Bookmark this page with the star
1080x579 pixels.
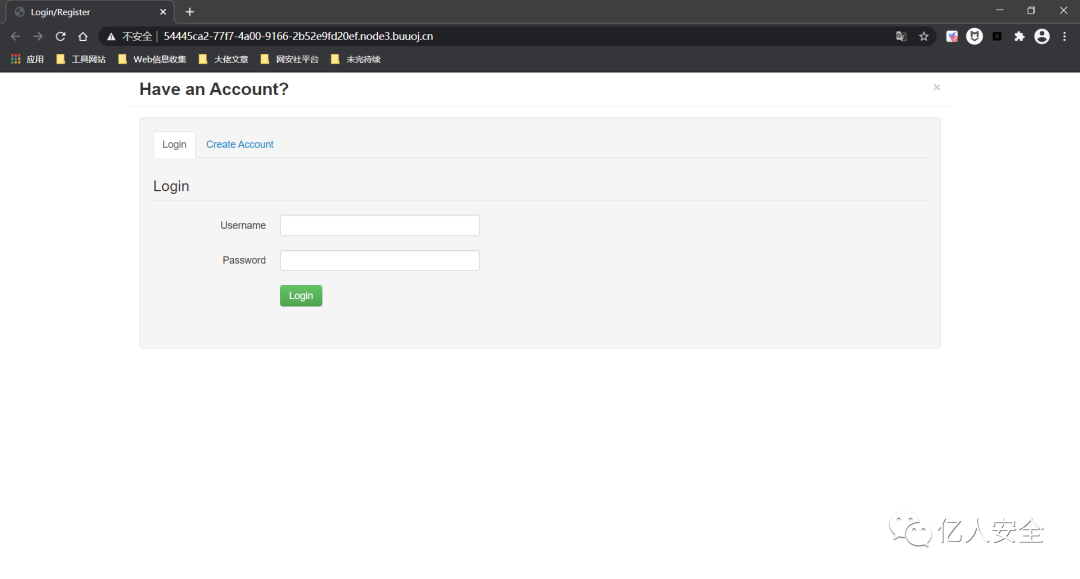pyautogui.click(x=924, y=36)
